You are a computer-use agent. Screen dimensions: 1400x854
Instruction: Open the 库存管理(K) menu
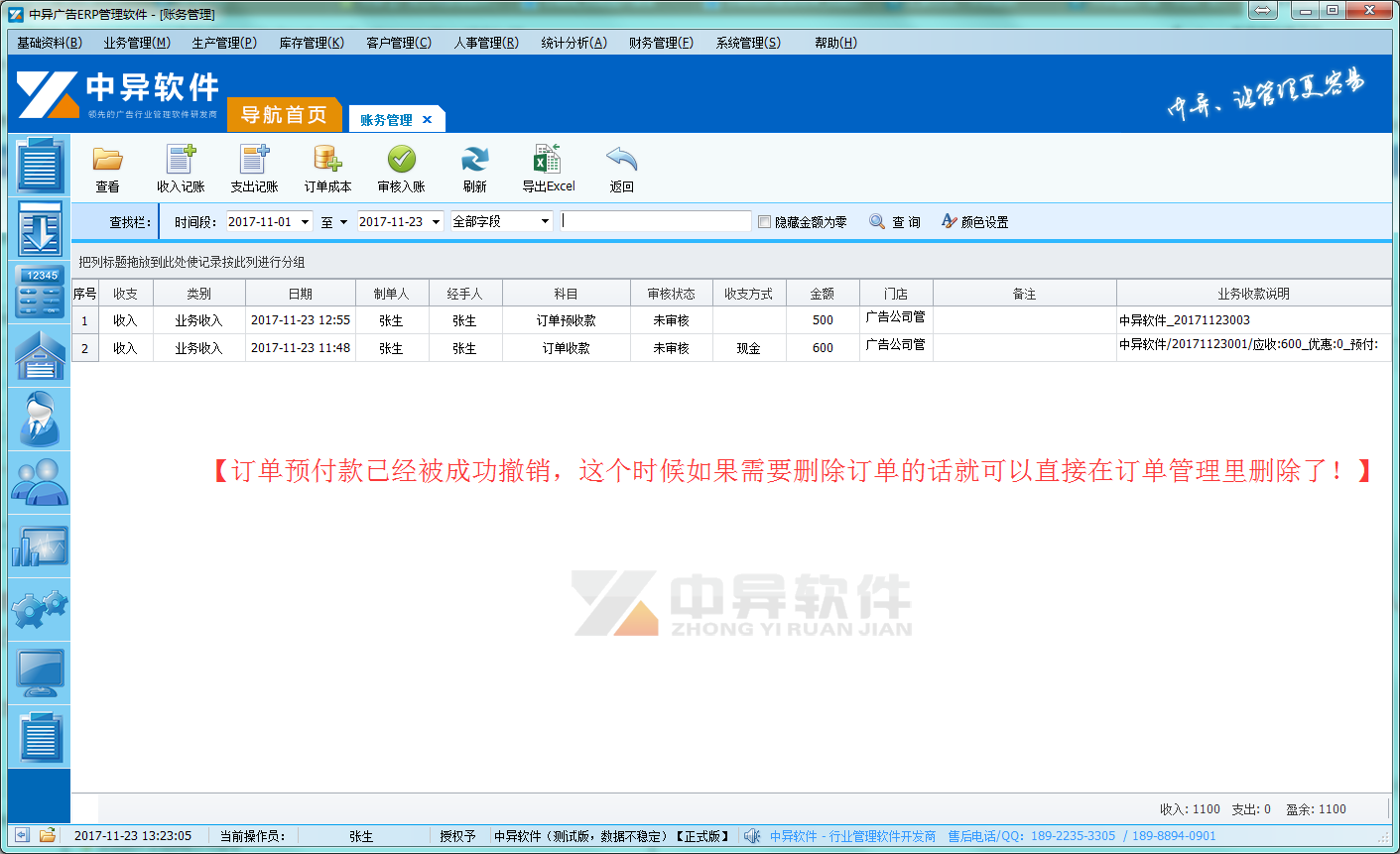pyautogui.click(x=312, y=43)
